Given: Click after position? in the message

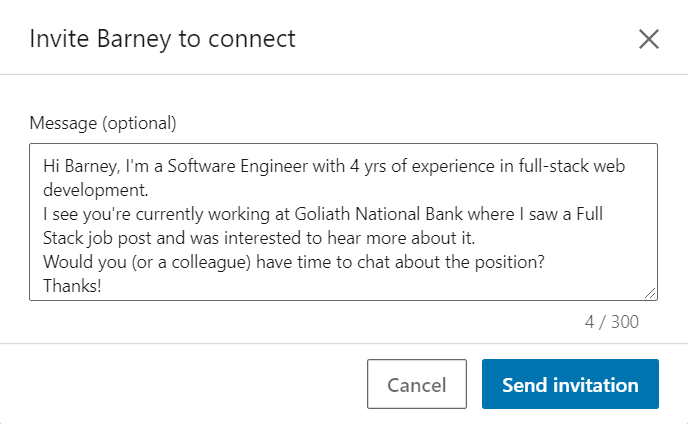Looking at the screenshot, I should (x=545, y=262).
